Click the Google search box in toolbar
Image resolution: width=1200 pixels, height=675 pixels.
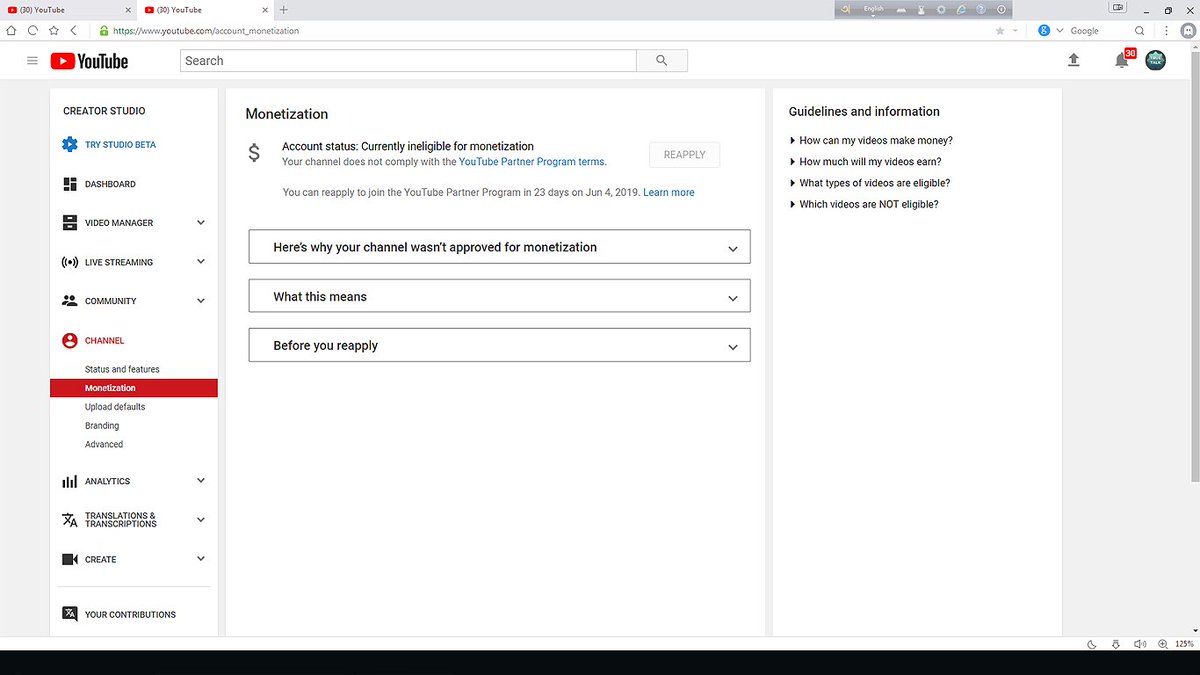pyautogui.click(x=1100, y=31)
